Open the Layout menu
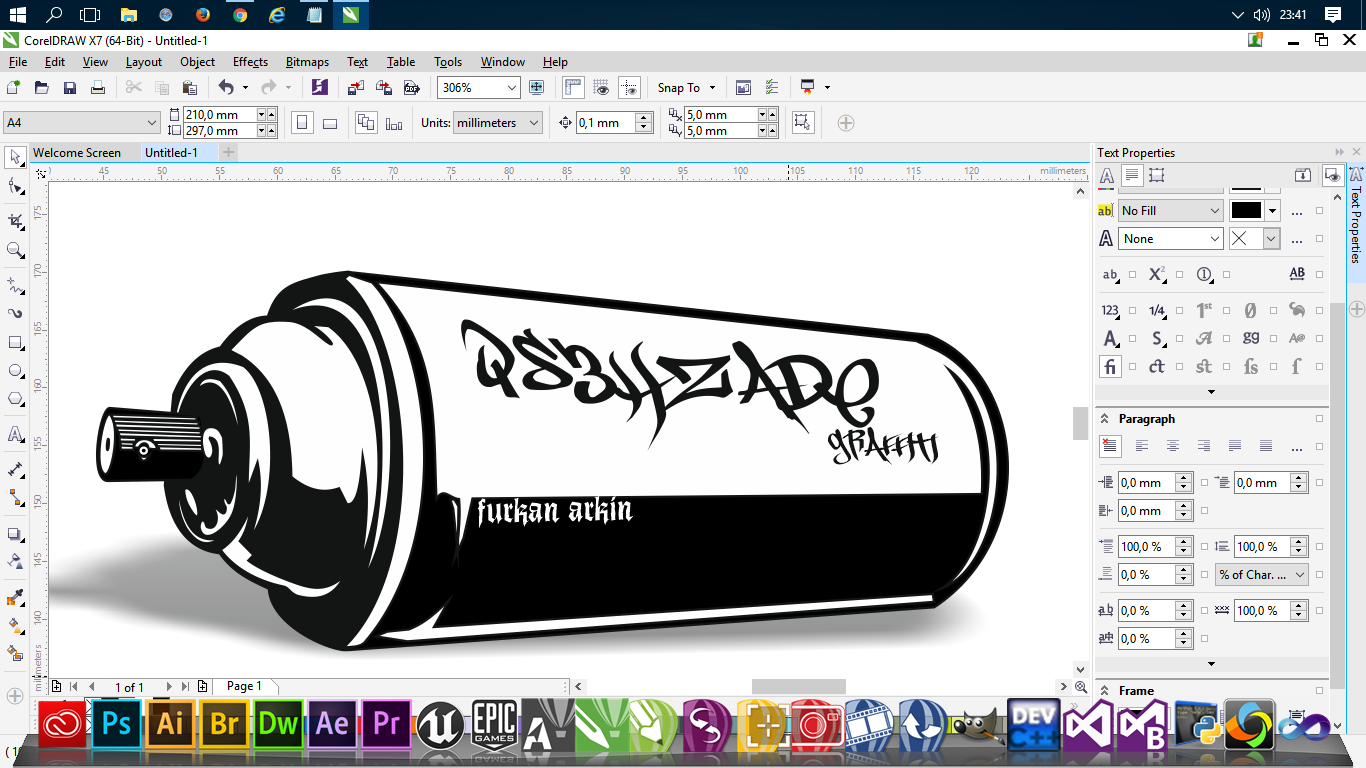Viewport: 1366px width, 768px height. pos(144,62)
